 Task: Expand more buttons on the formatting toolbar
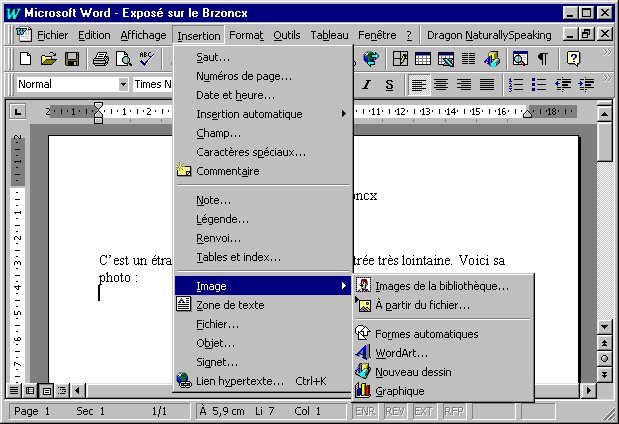pos(607,78)
